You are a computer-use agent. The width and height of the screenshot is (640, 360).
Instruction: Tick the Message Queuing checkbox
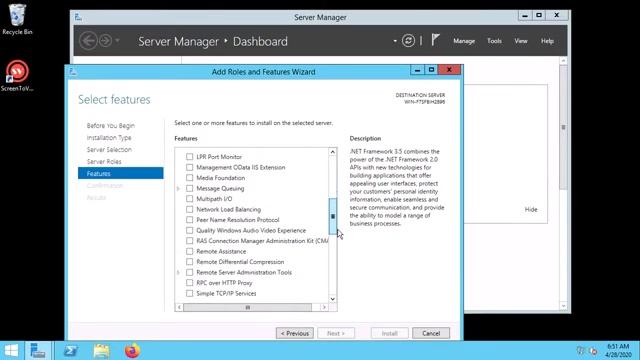point(189,188)
